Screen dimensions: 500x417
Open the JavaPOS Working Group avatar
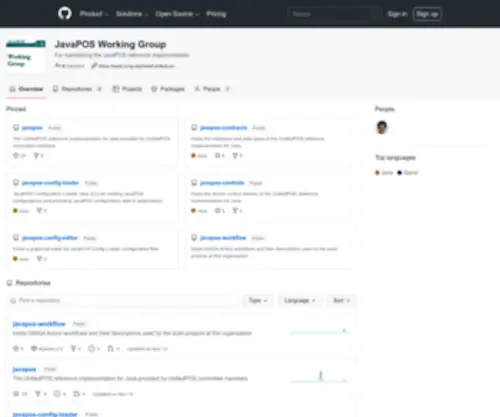point(26,54)
